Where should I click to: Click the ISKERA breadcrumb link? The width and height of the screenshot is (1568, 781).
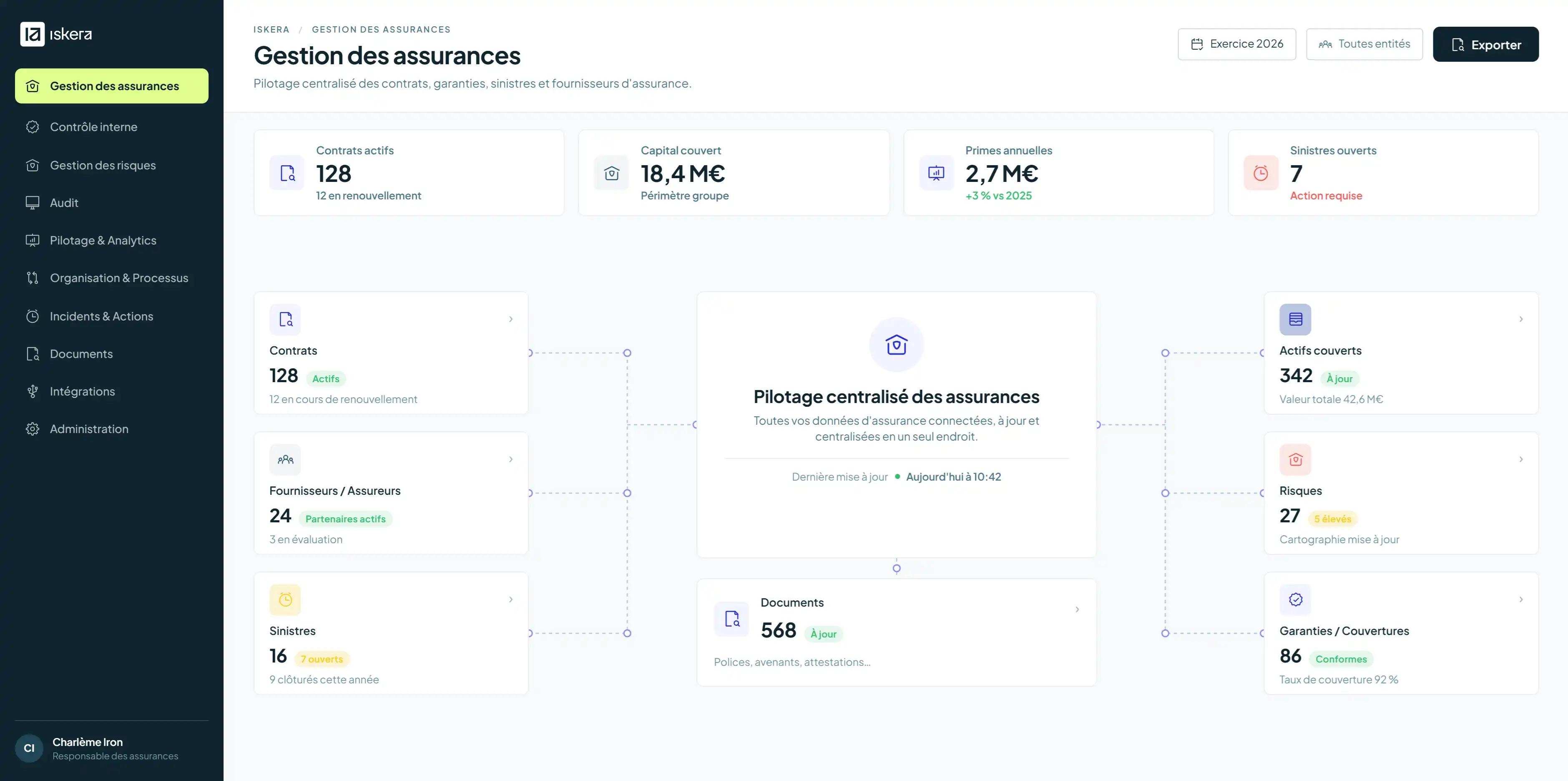271,29
